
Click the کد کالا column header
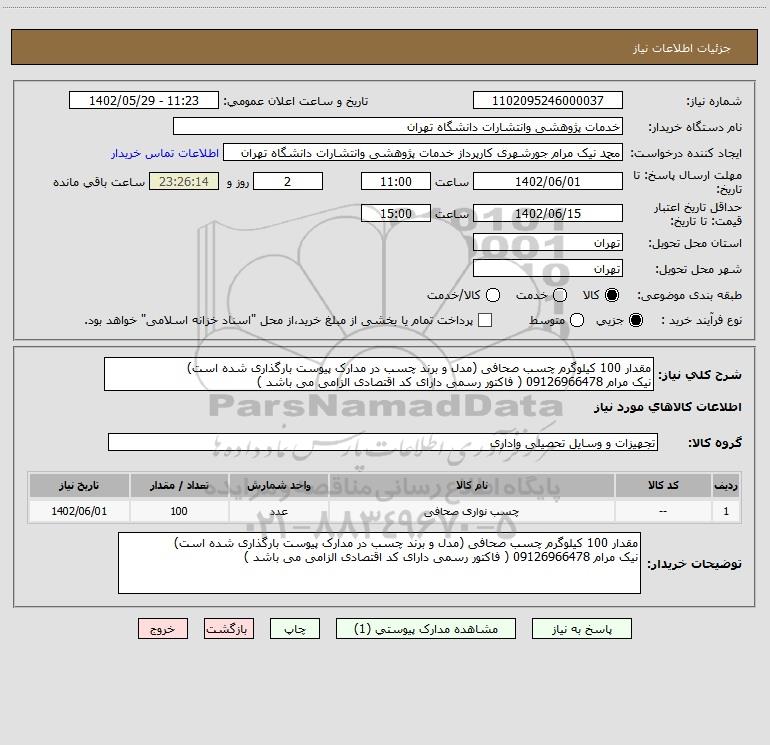click(663, 486)
